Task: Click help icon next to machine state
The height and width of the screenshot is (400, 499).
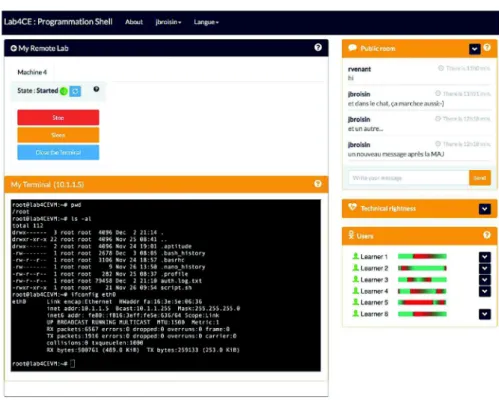Action: [x=96, y=89]
